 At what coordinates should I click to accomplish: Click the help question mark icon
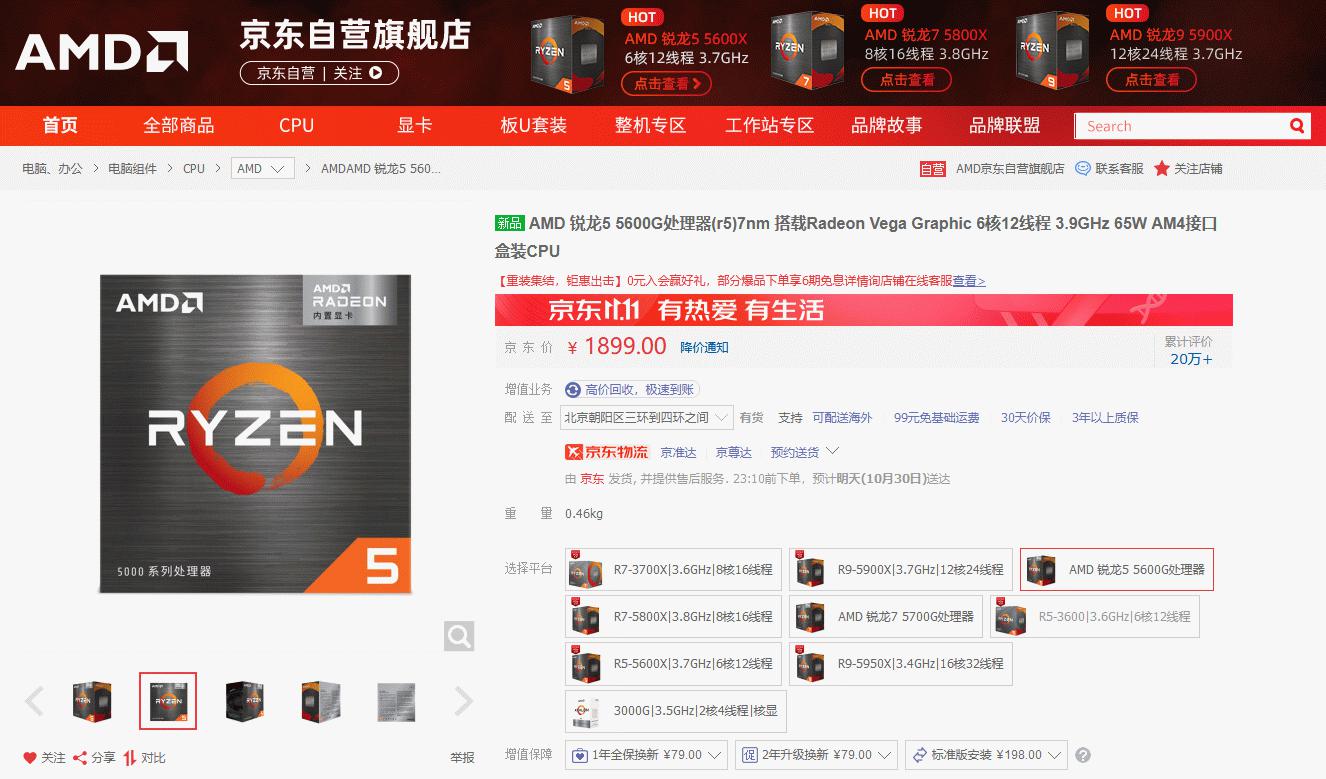pos(1082,755)
